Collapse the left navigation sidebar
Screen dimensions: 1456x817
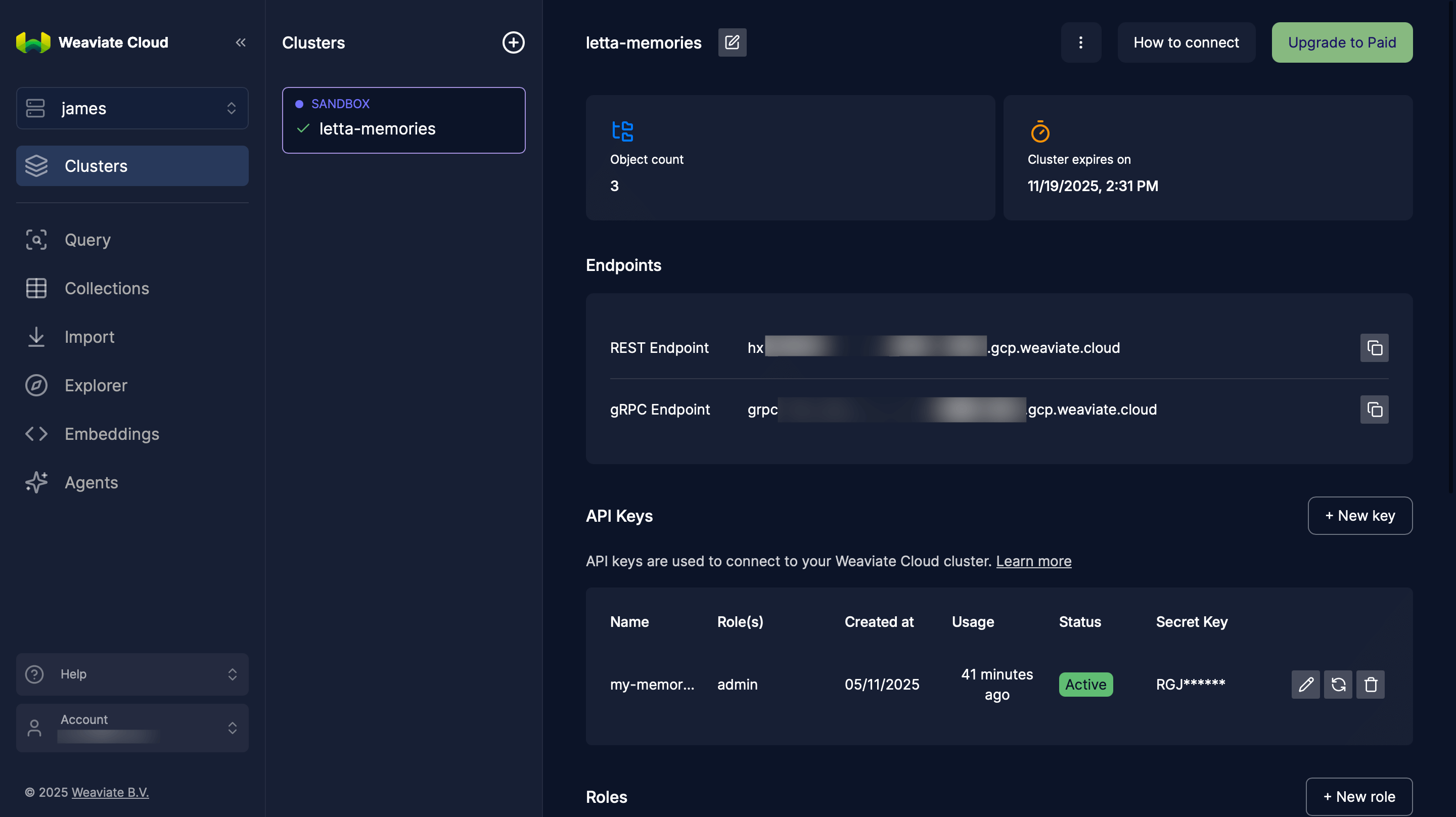point(241,42)
